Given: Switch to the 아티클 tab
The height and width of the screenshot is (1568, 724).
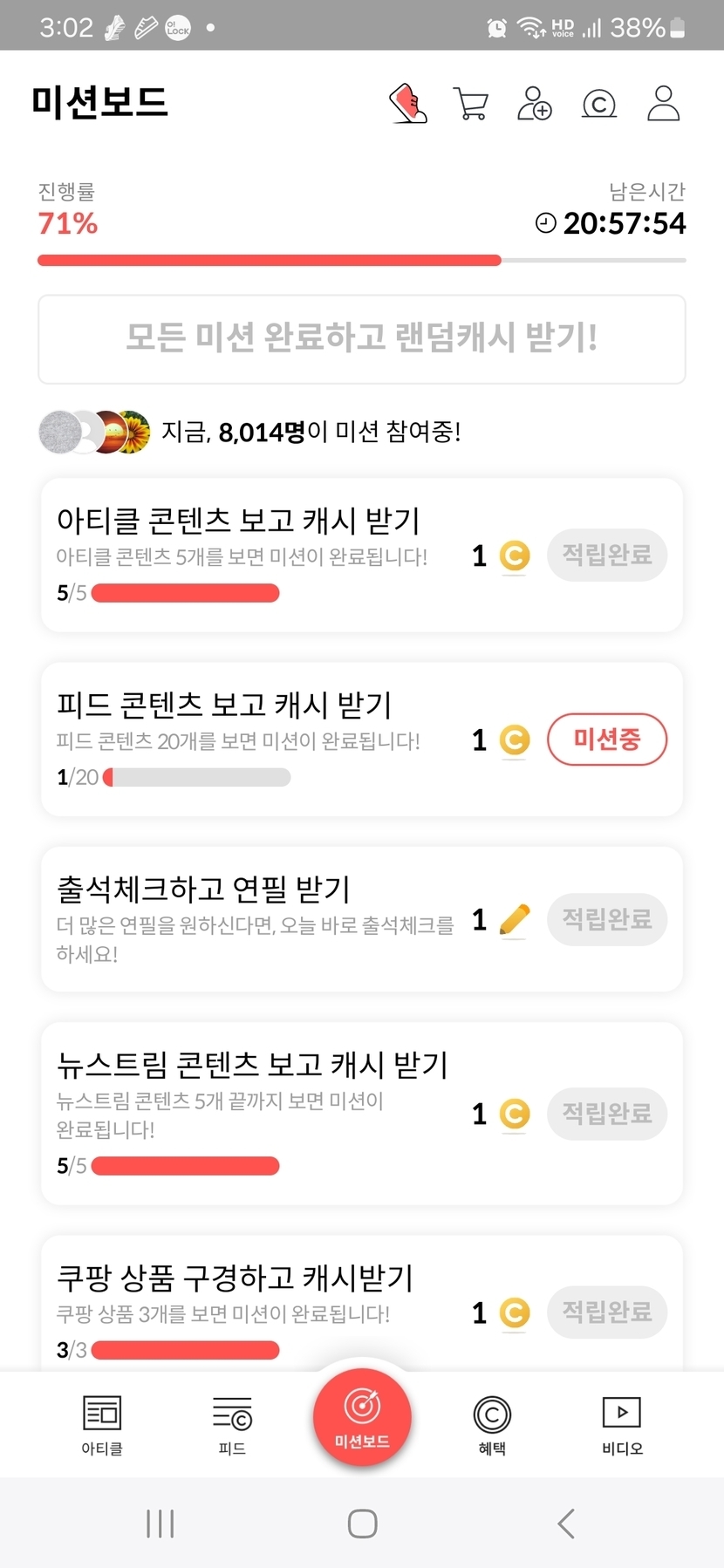Looking at the screenshot, I should coord(102,1425).
